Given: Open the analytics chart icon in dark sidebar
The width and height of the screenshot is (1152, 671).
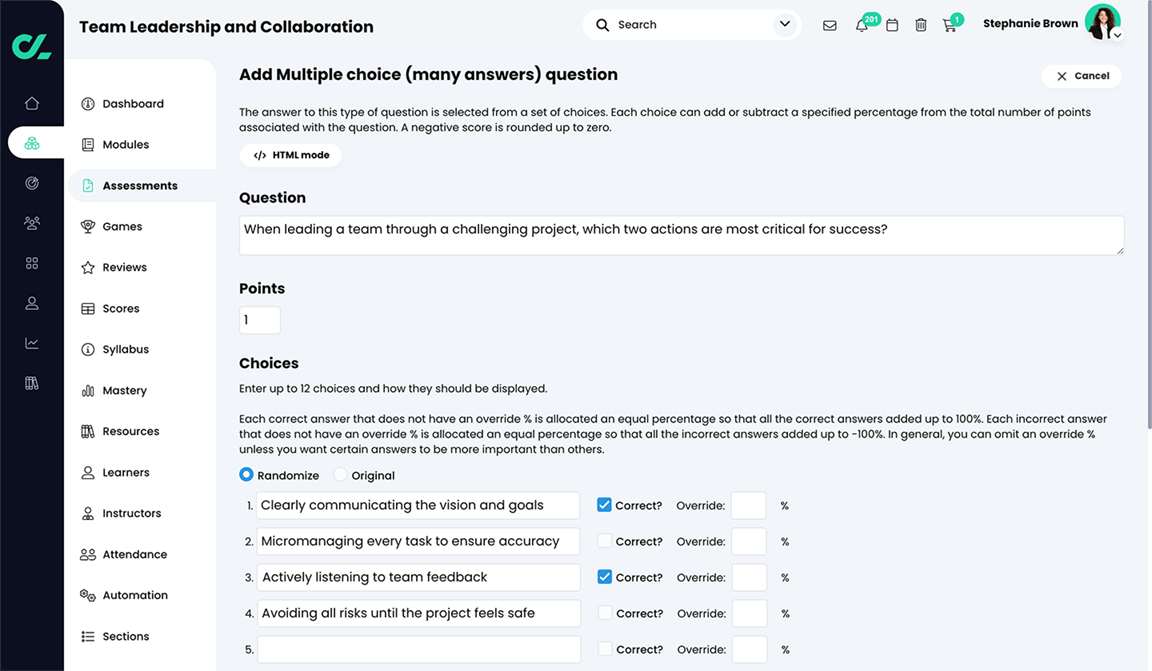Looking at the screenshot, I should coord(31,342).
